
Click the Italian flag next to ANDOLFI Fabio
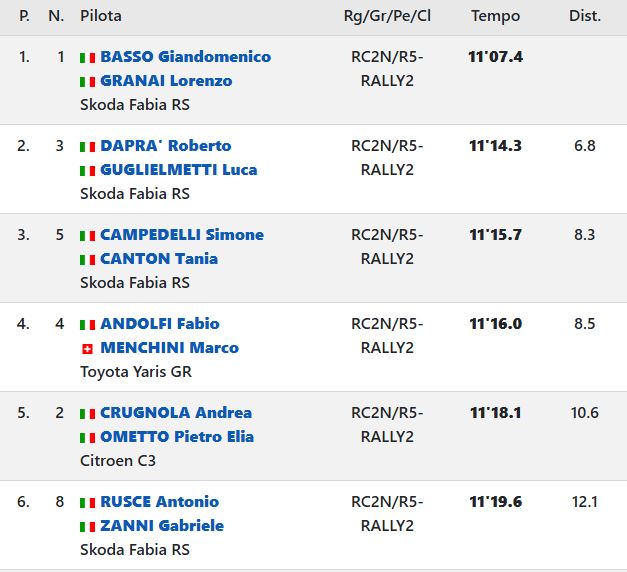point(87,324)
